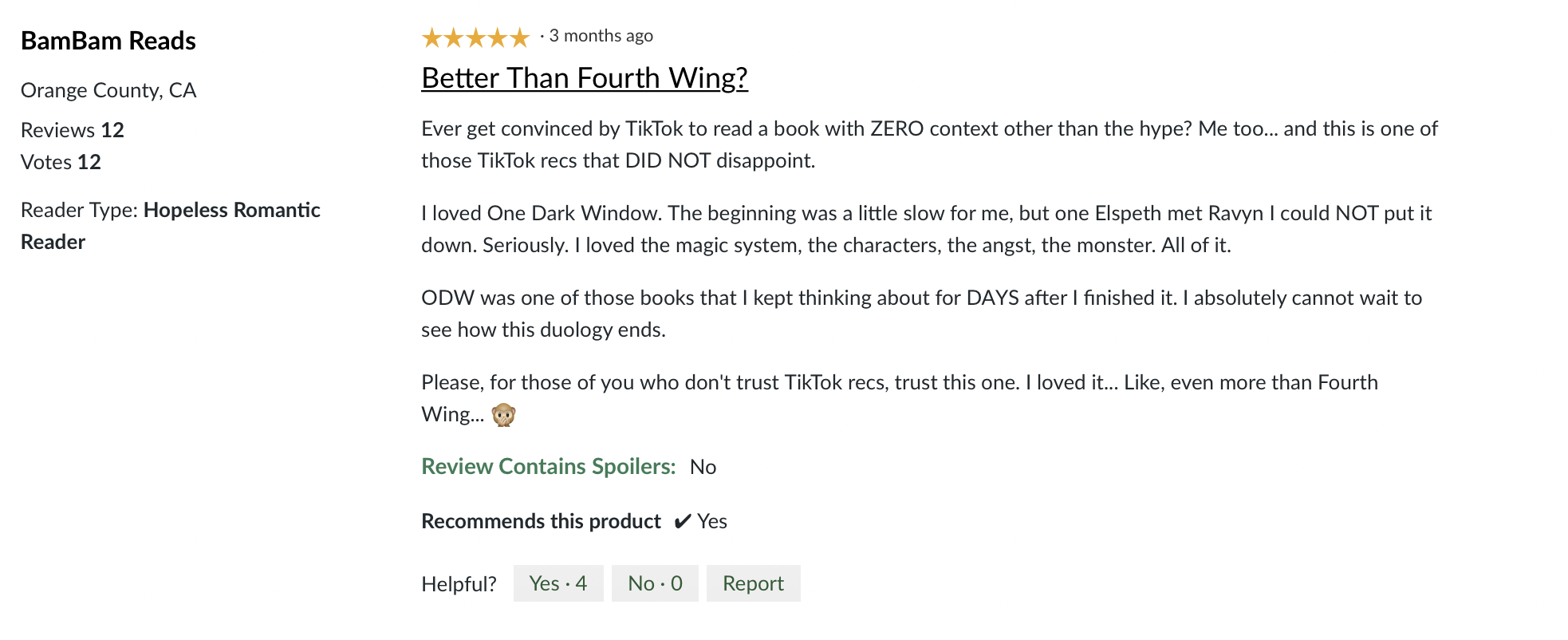Image resolution: width=1568 pixels, height=640 pixels.
Task: Click the five-star rating icon
Action: (x=475, y=37)
